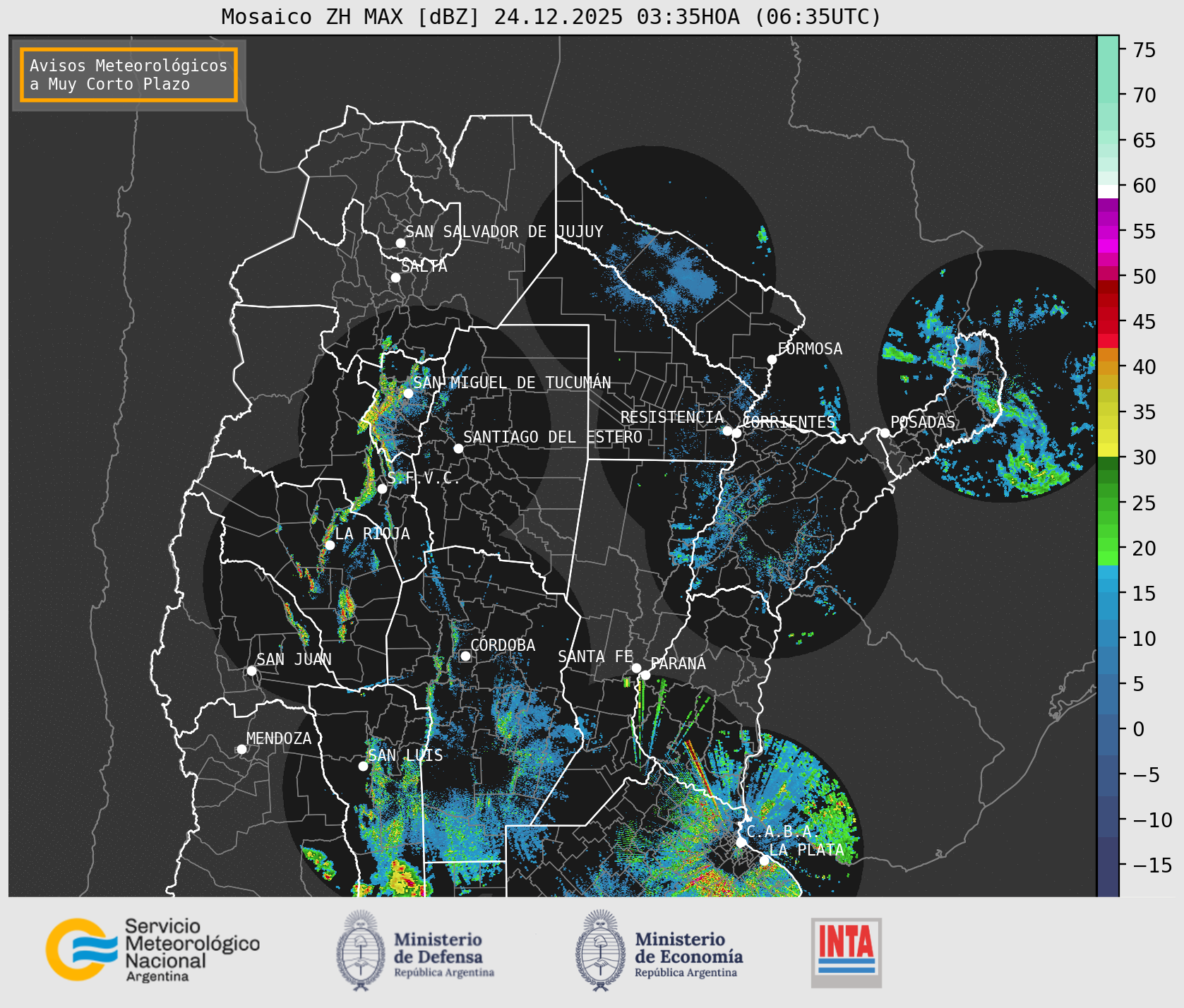Click the MENDOZA label text
1184x1008 pixels.
[279, 738]
